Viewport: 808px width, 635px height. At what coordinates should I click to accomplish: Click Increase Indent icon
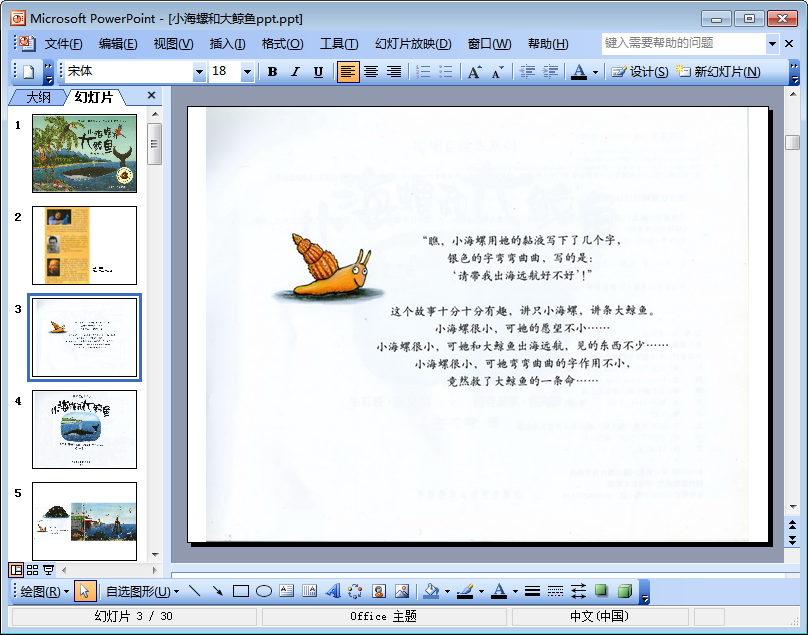(x=550, y=72)
